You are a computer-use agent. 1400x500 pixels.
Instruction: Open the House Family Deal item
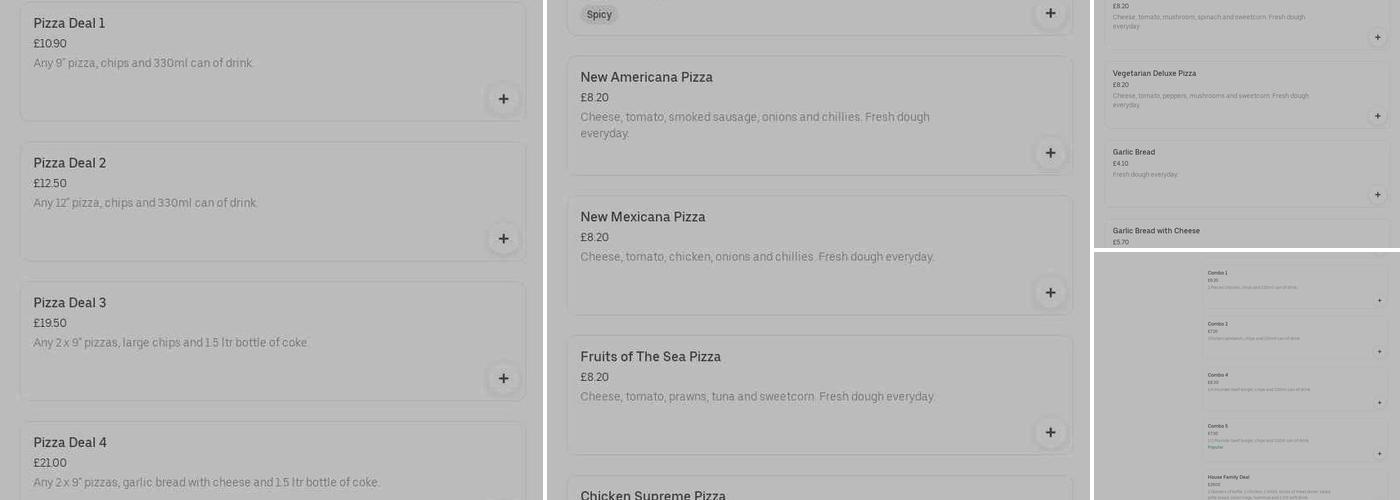1228,477
